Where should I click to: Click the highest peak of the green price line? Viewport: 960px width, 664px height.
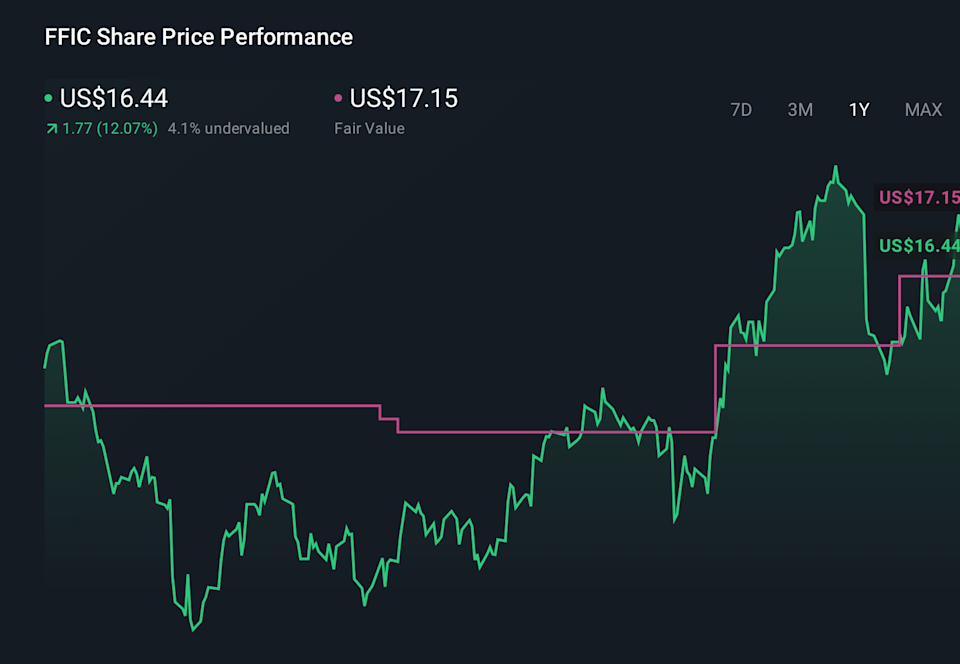[835, 168]
